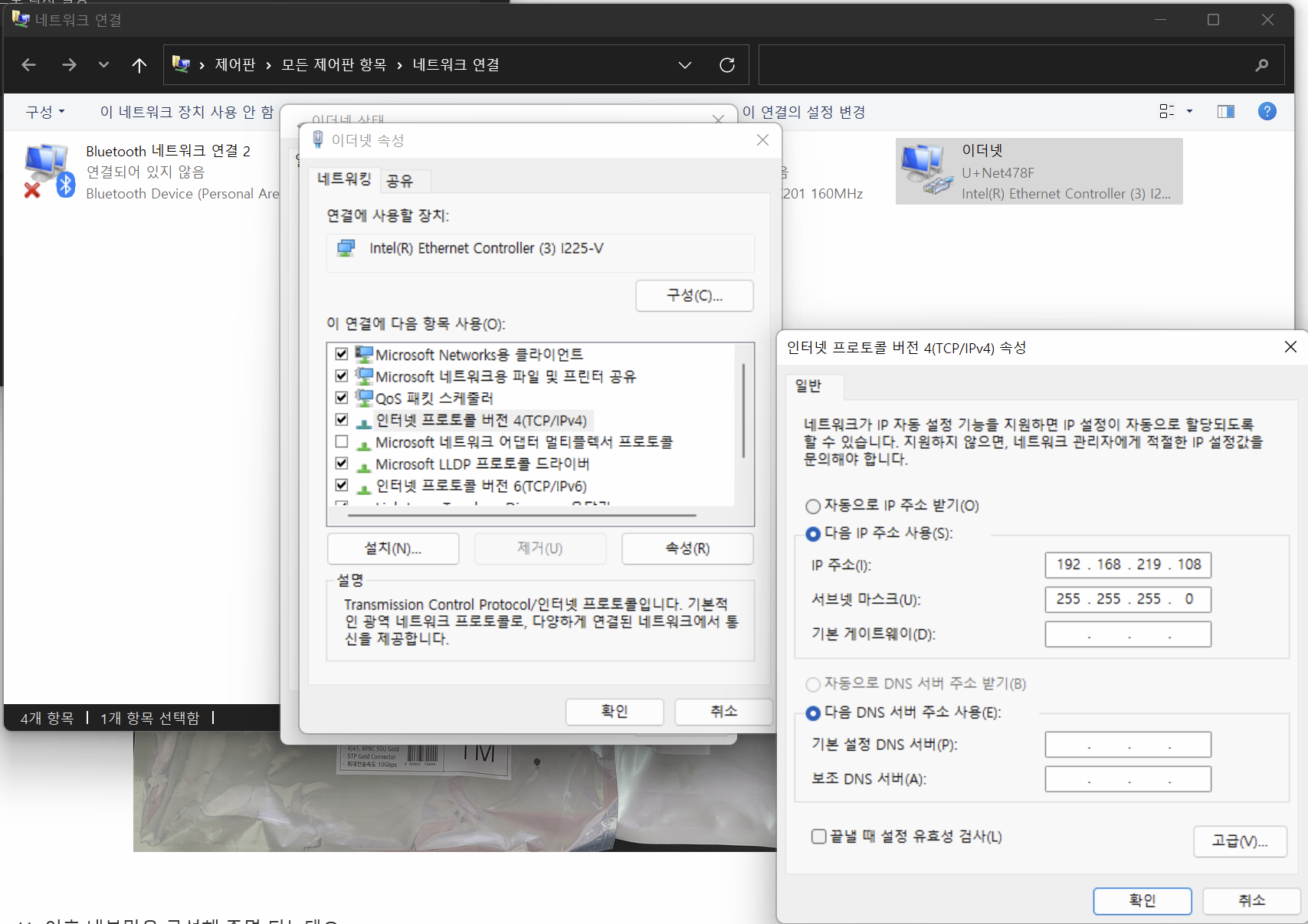Click the search magnifier icon
1308x924 pixels.
coord(1261,65)
